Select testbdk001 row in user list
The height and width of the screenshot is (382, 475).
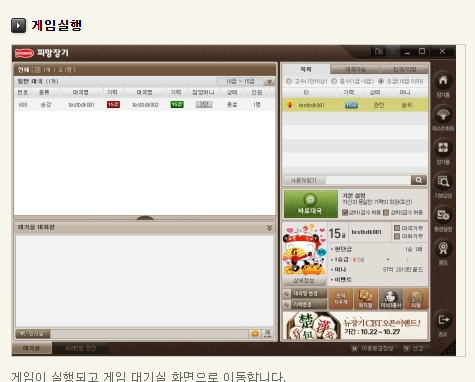coord(355,105)
